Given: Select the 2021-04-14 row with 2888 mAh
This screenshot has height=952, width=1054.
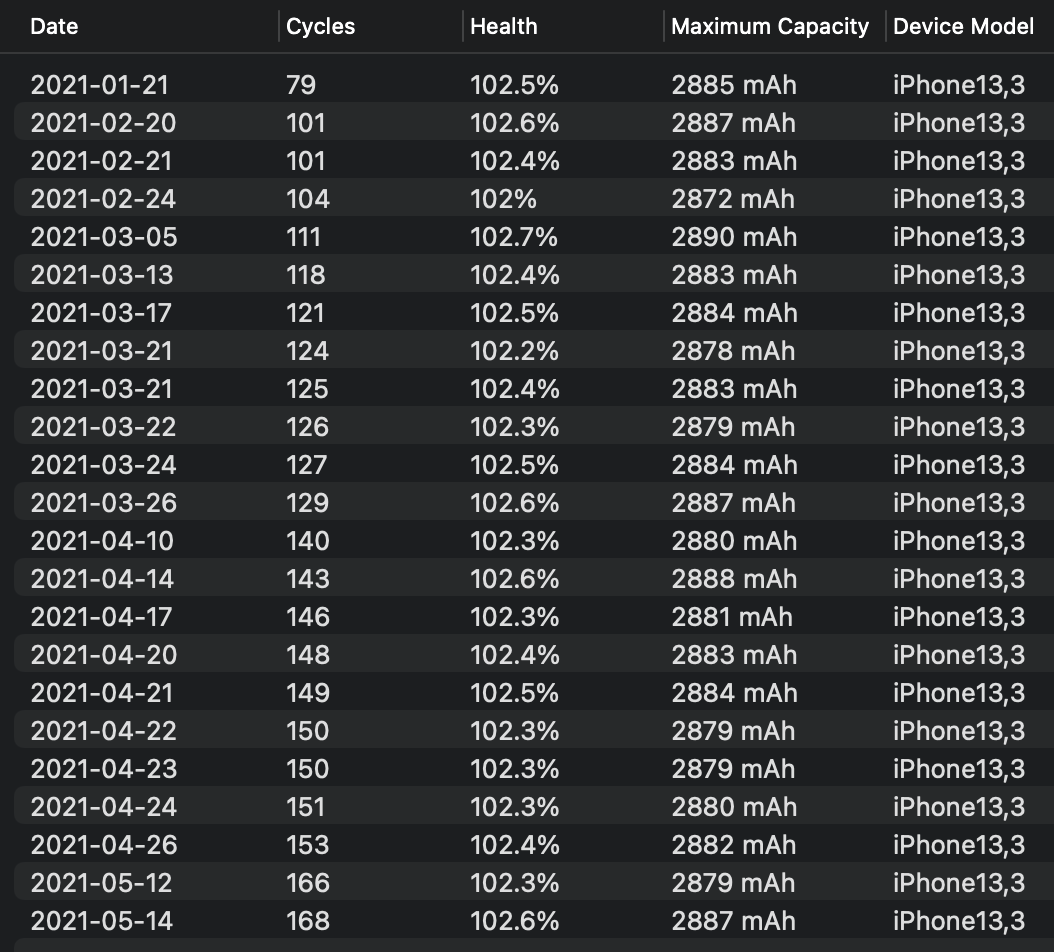Looking at the screenshot, I should [534, 578].
